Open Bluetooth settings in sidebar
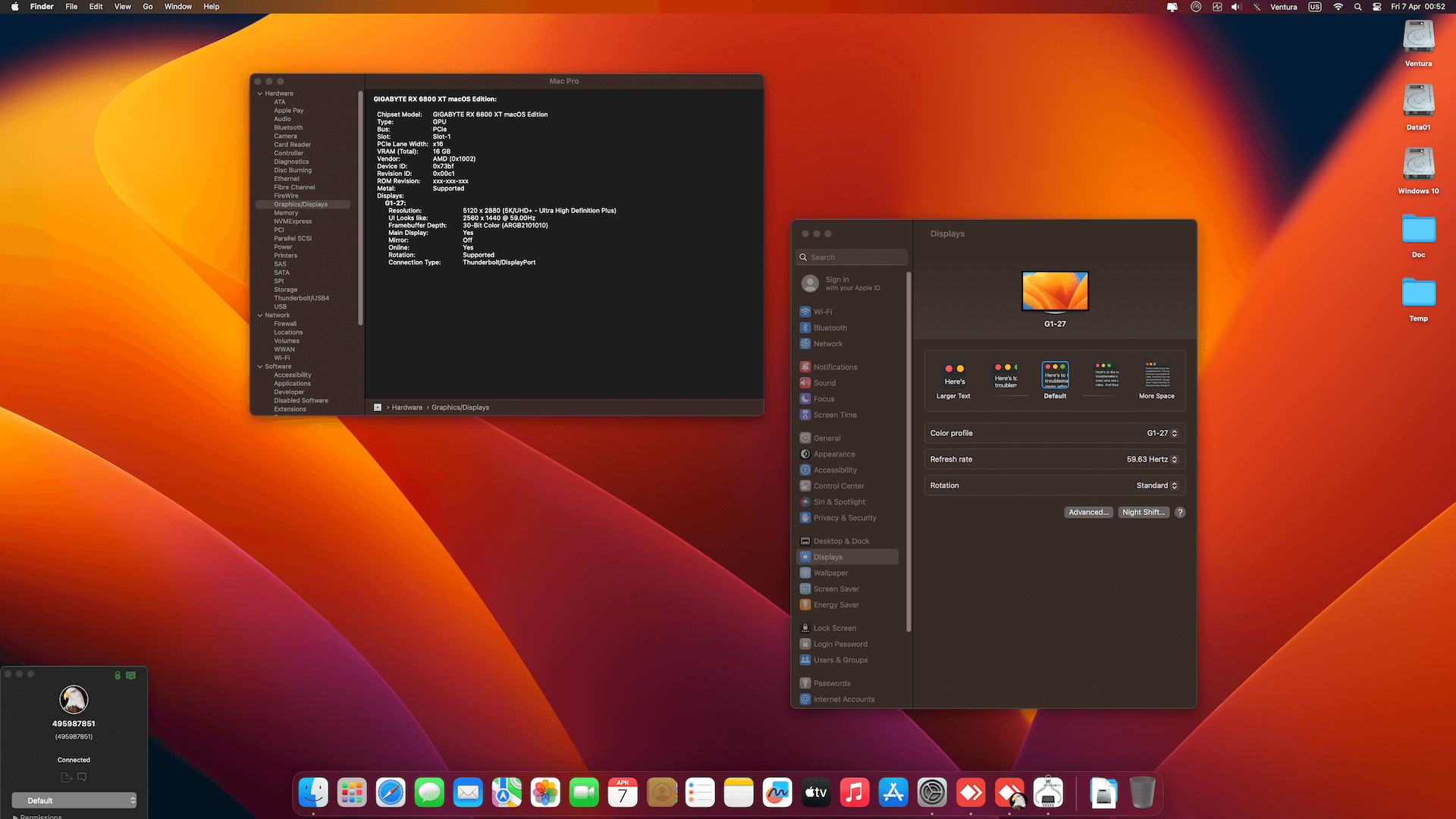1456x819 pixels. click(x=848, y=328)
